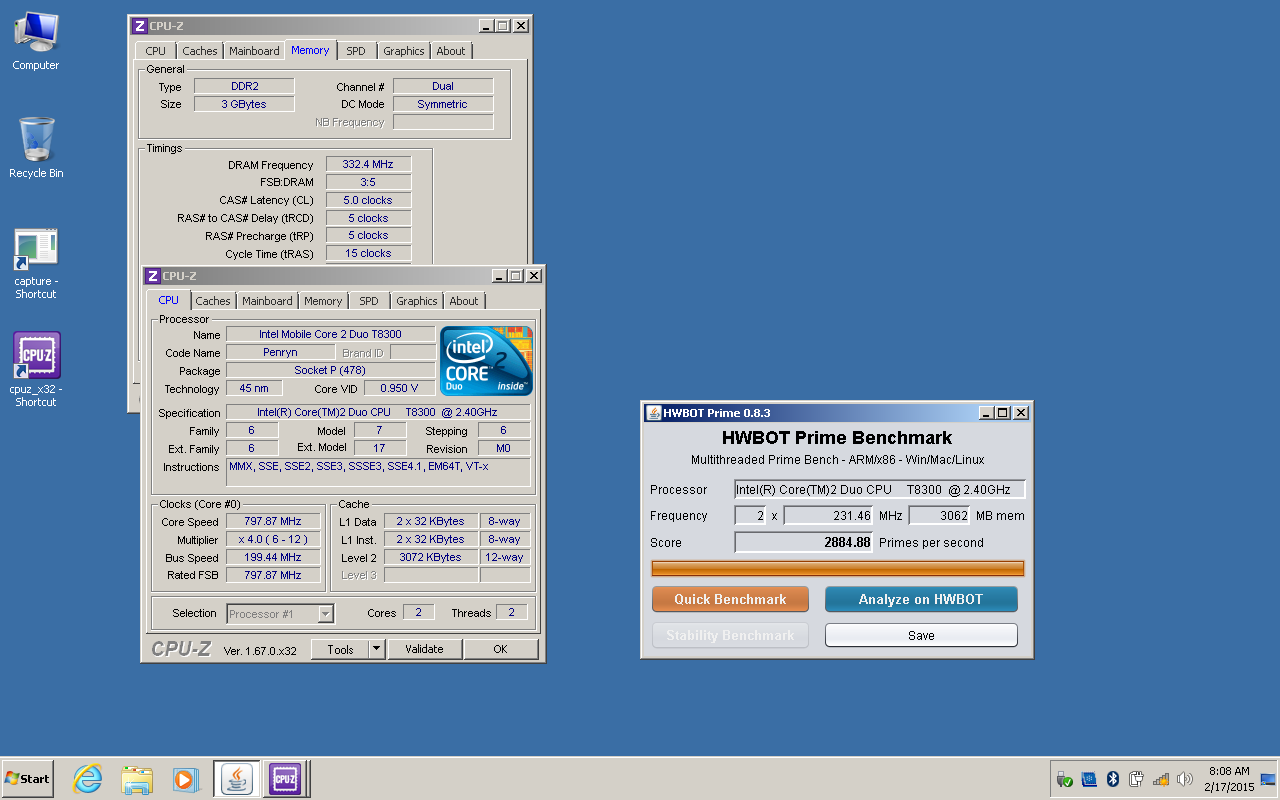Click Analyze on HWBOT button

coord(921,599)
